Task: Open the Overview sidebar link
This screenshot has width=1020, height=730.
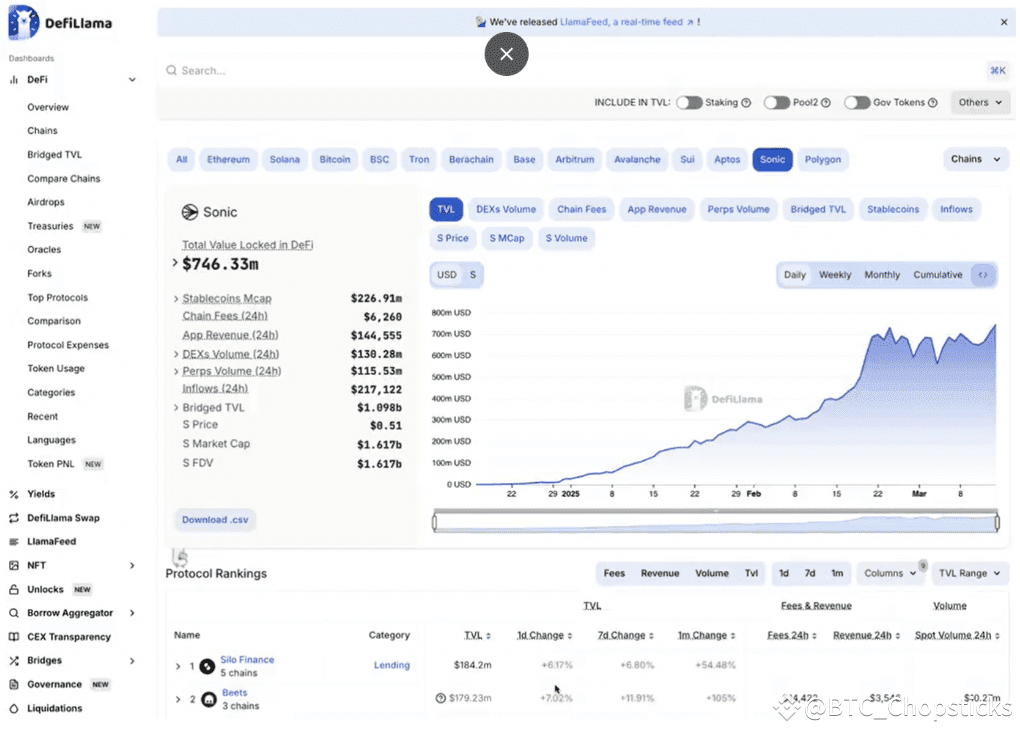Action: click(48, 107)
